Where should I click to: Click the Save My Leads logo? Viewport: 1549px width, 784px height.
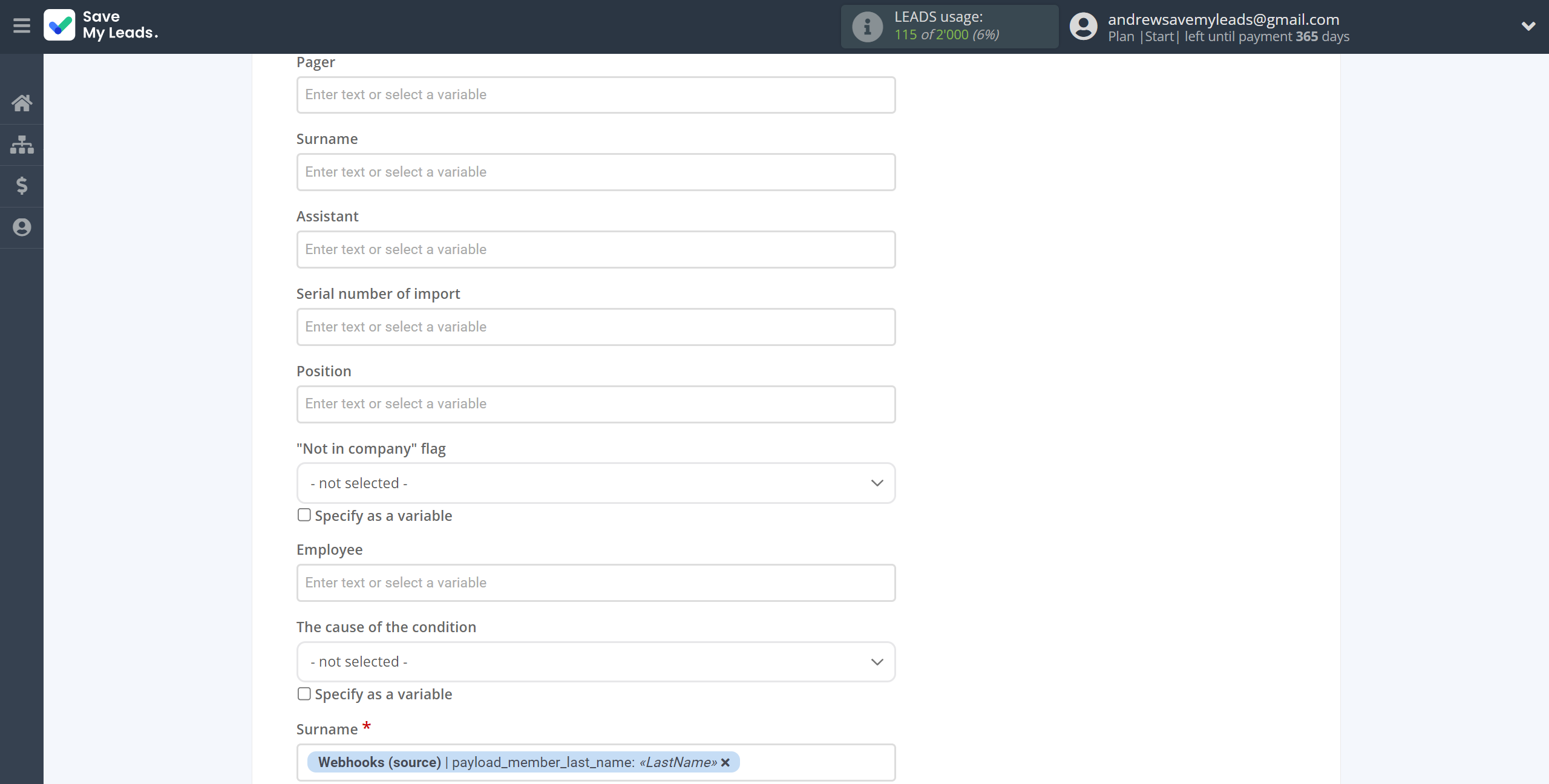pos(101,25)
